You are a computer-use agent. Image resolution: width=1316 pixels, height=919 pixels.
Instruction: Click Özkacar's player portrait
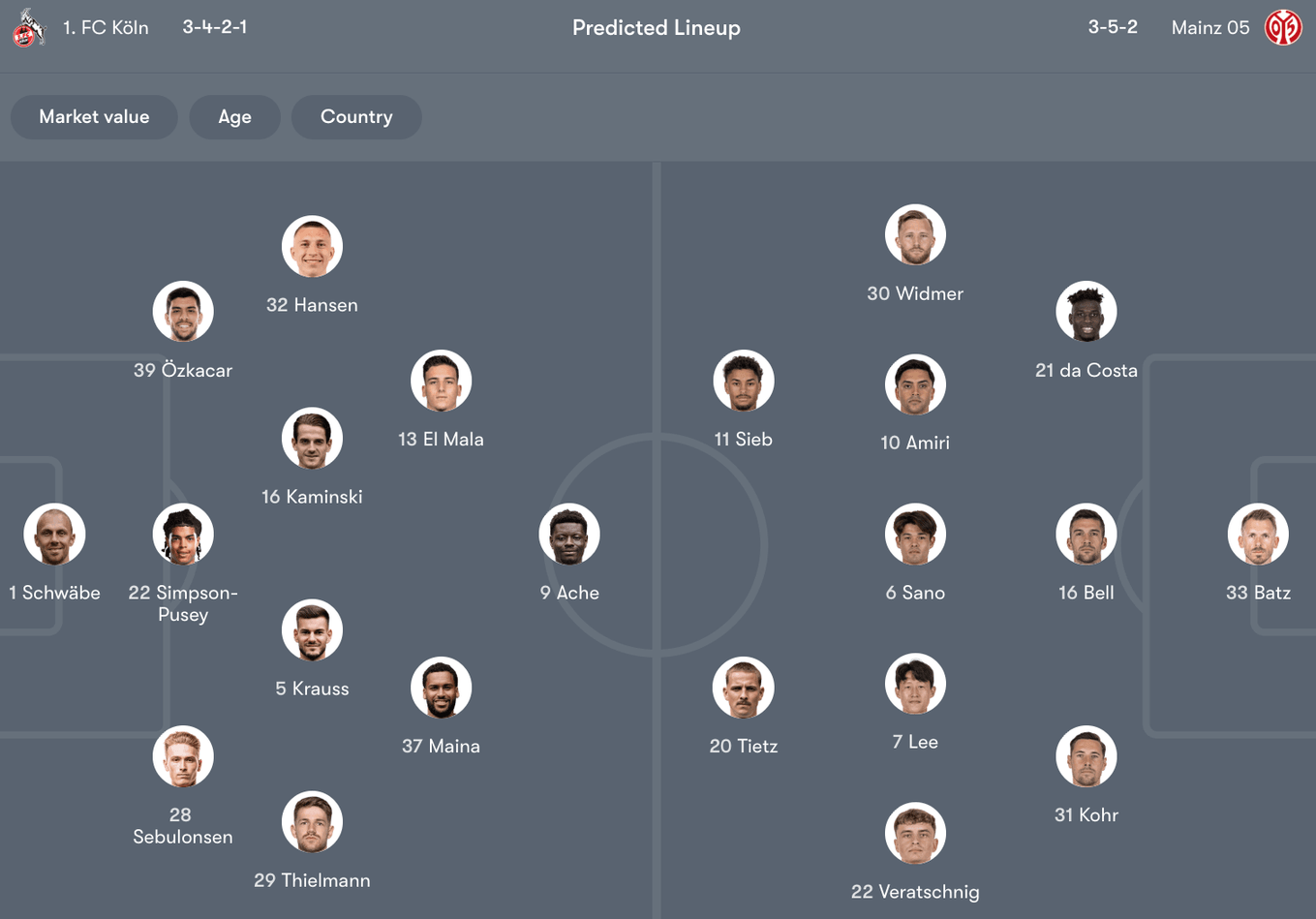click(183, 312)
